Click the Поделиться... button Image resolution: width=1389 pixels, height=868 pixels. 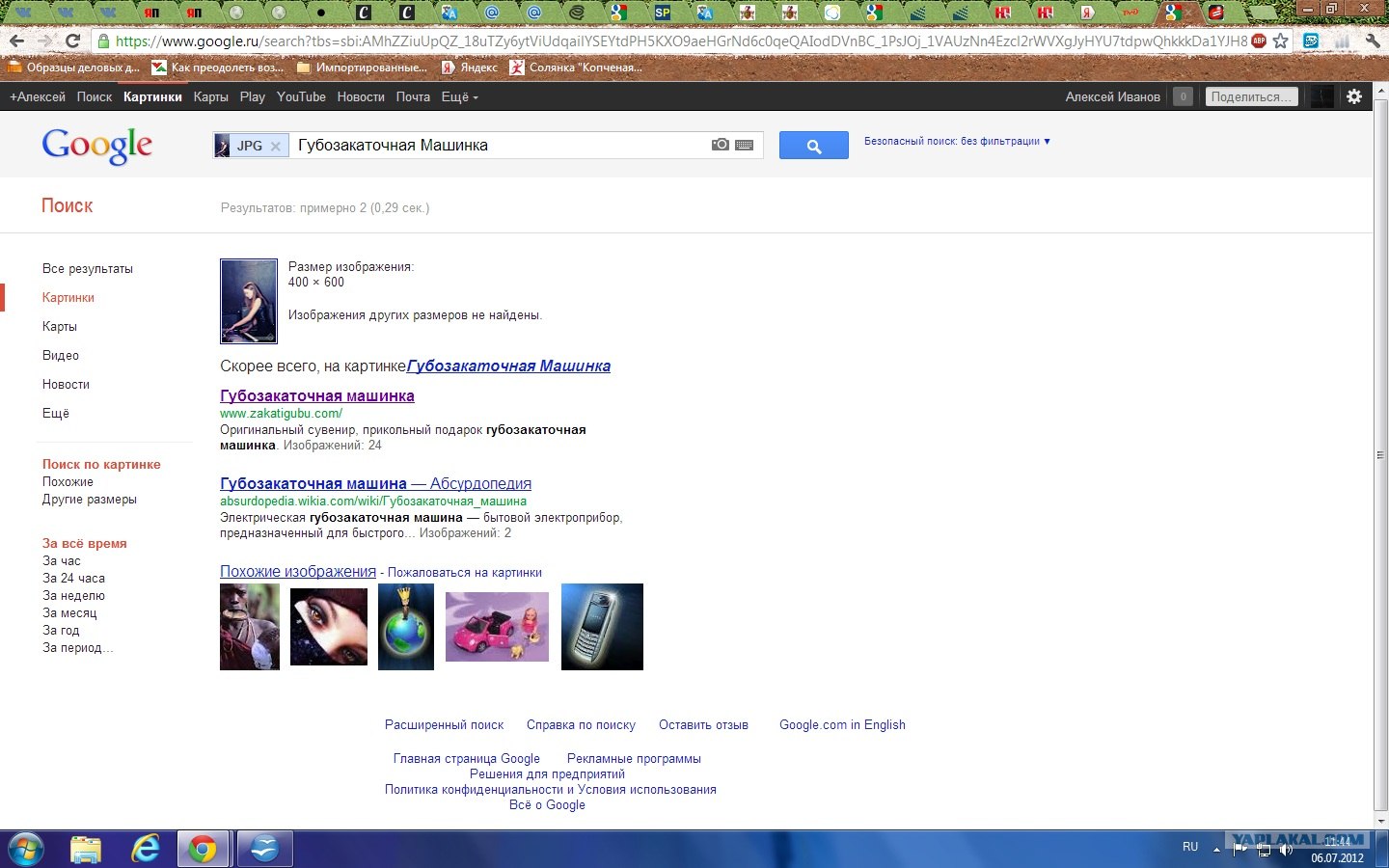click(x=1252, y=96)
